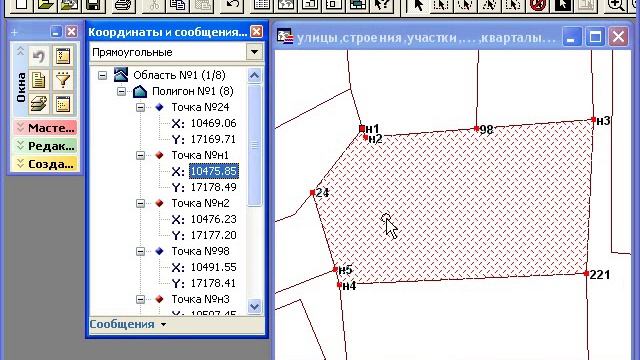Click the X value 10476.23
Screen dimensions: 640x360
pos(213,219)
